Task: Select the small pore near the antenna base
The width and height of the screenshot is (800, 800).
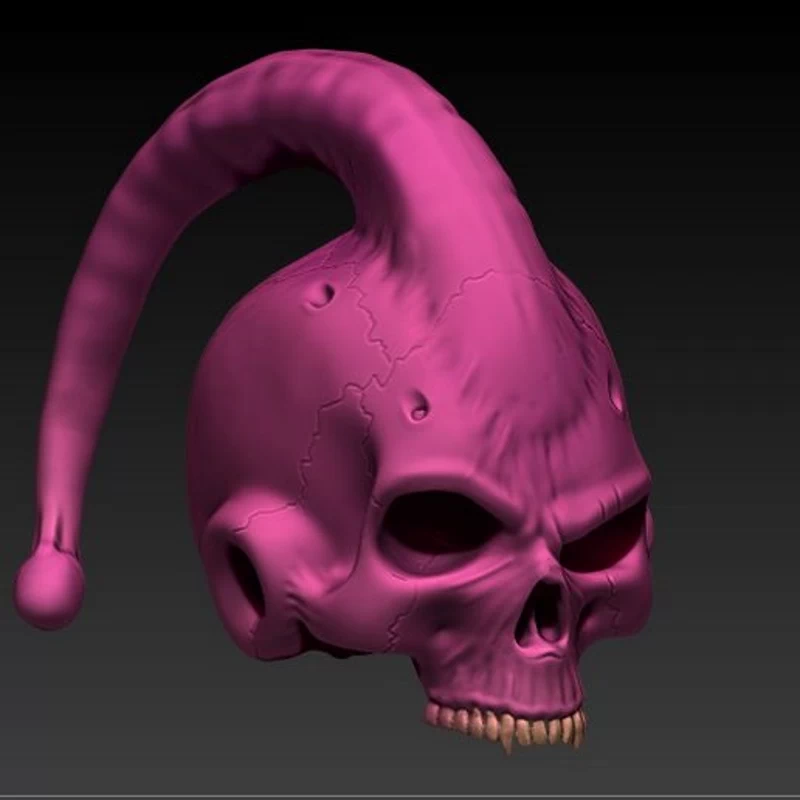Action: [x=323, y=294]
